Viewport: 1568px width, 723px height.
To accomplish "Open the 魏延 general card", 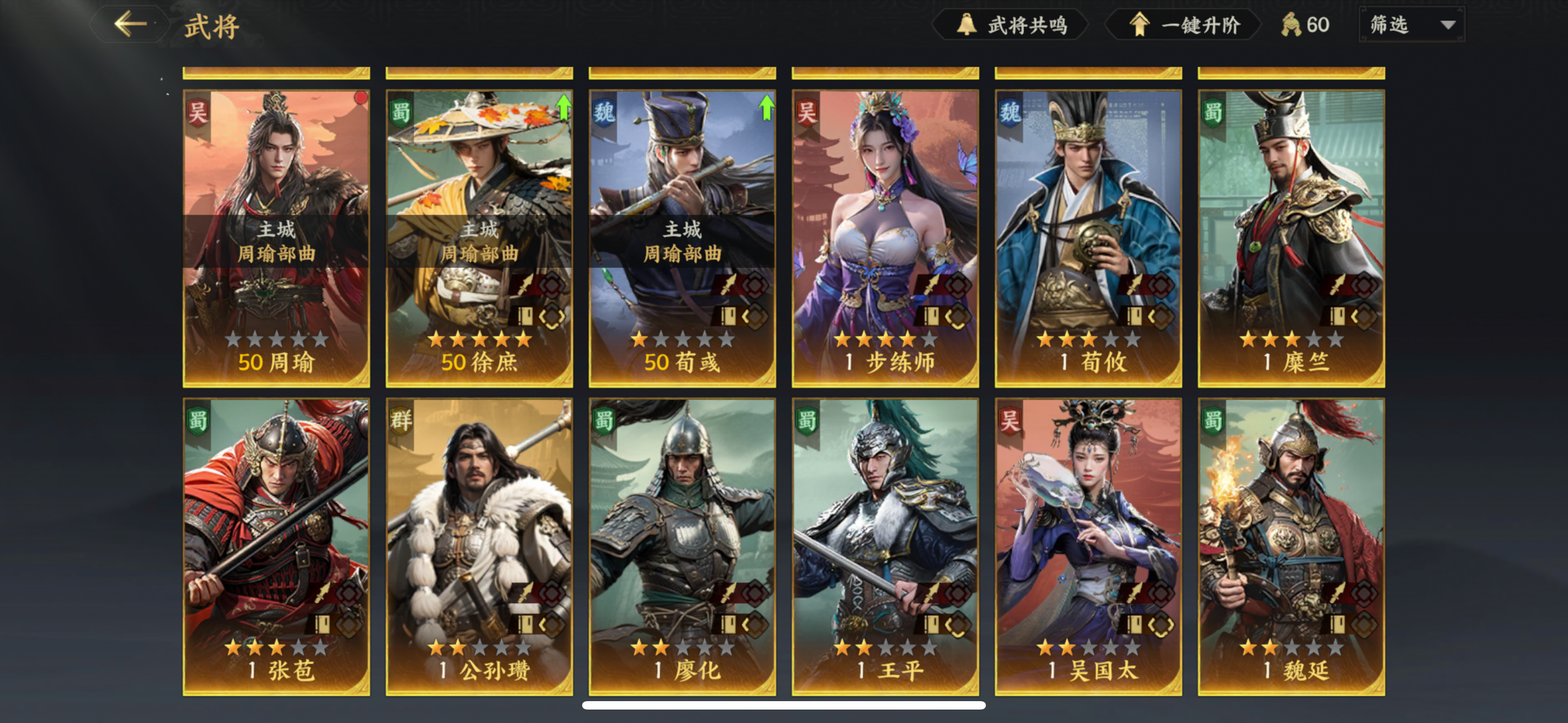I will tap(1291, 546).
